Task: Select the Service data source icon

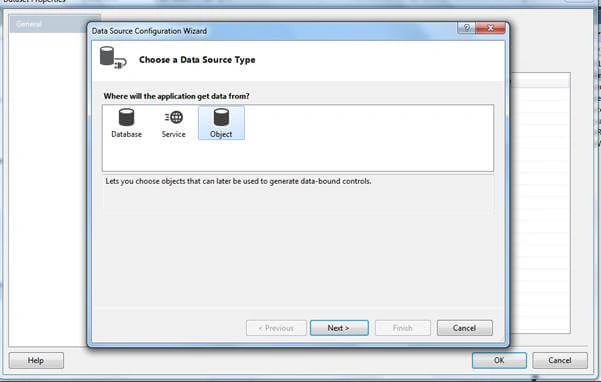Action: tap(174, 123)
